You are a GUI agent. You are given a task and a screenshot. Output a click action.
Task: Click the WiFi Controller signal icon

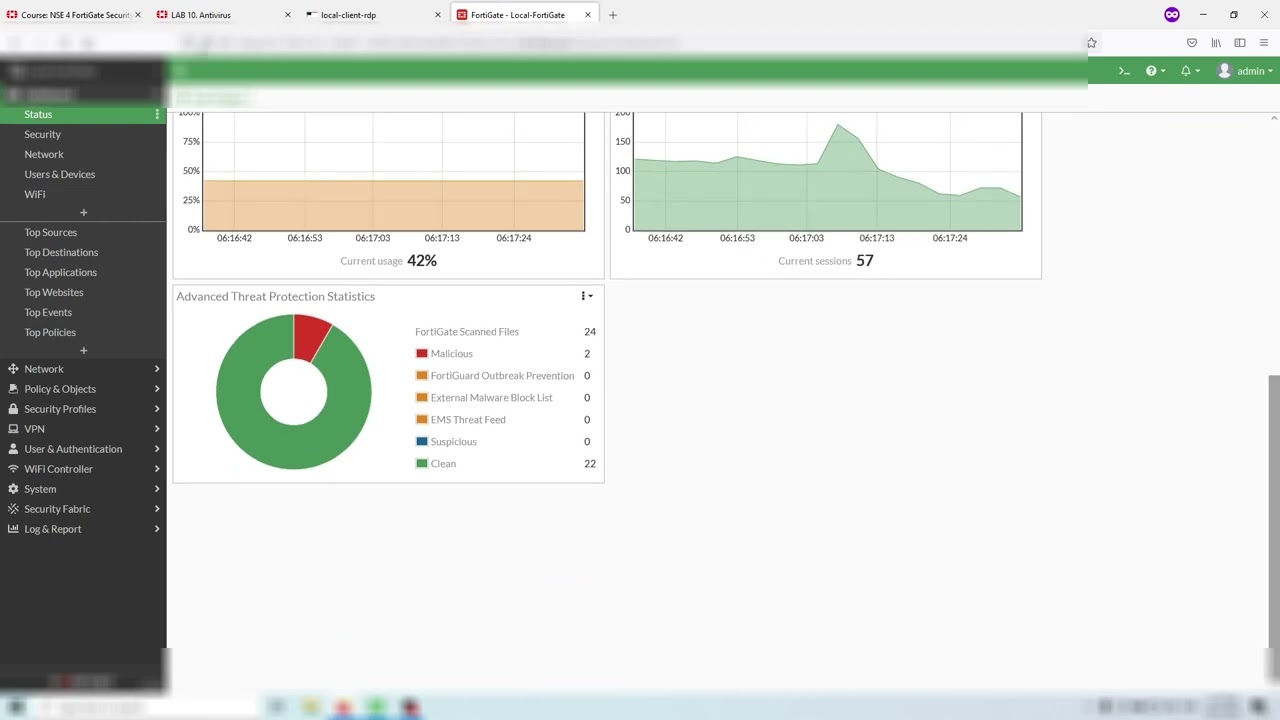point(13,469)
